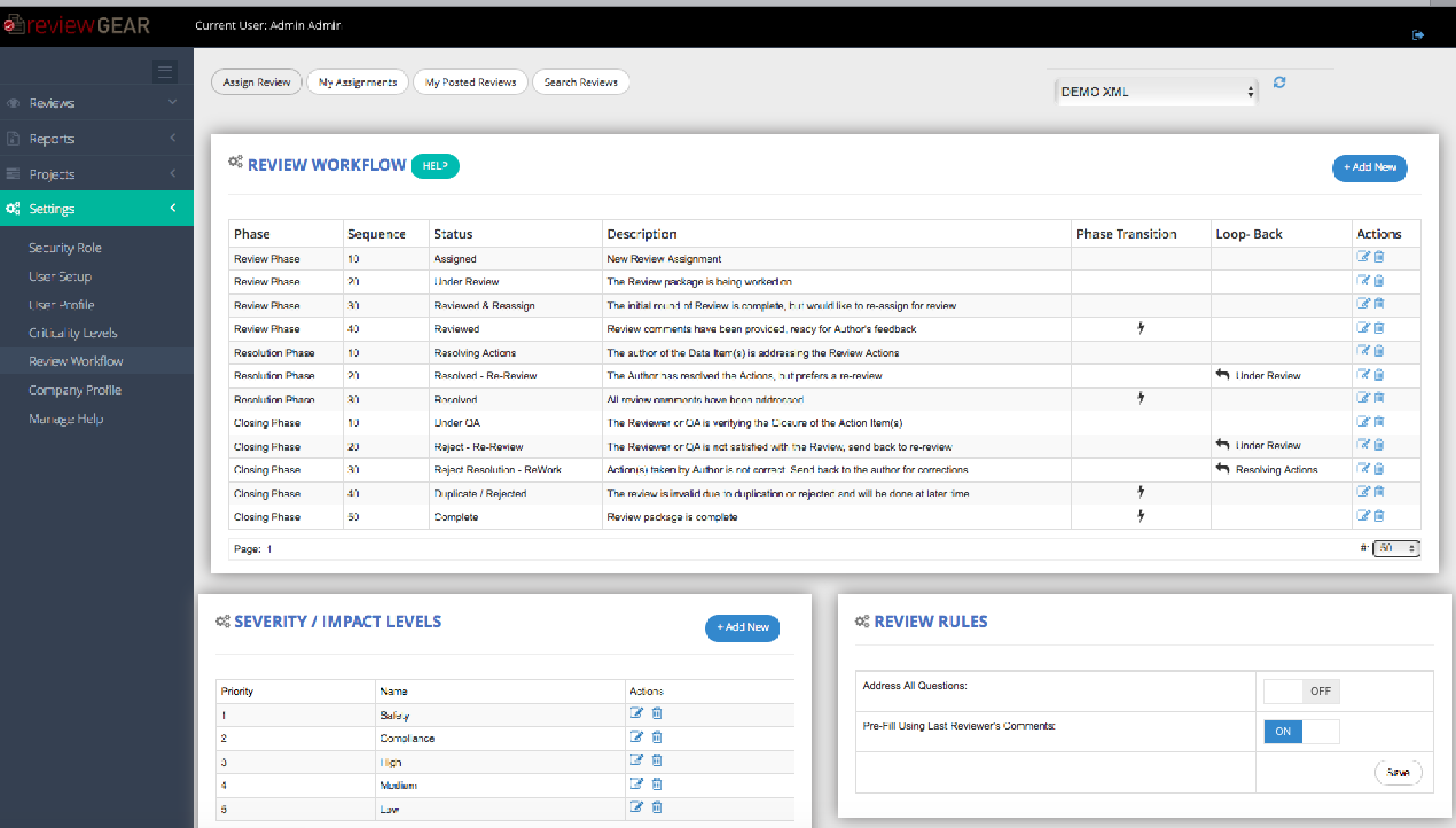Add new severity / impact level
The width and height of the screenshot is (1456, 828).
pyautogui.click(x=743, y=627)
